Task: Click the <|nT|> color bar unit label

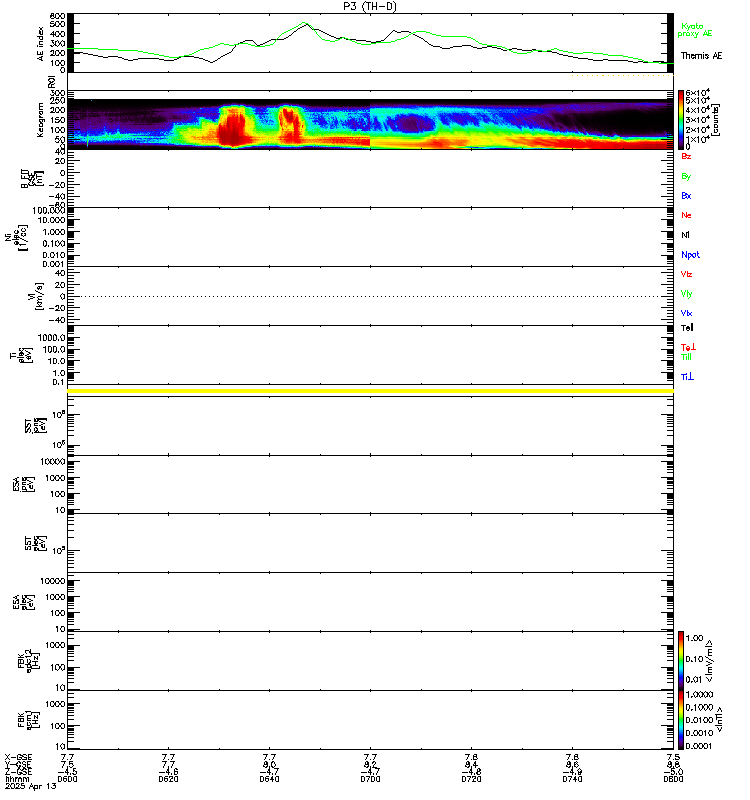Action: (719, 719)
